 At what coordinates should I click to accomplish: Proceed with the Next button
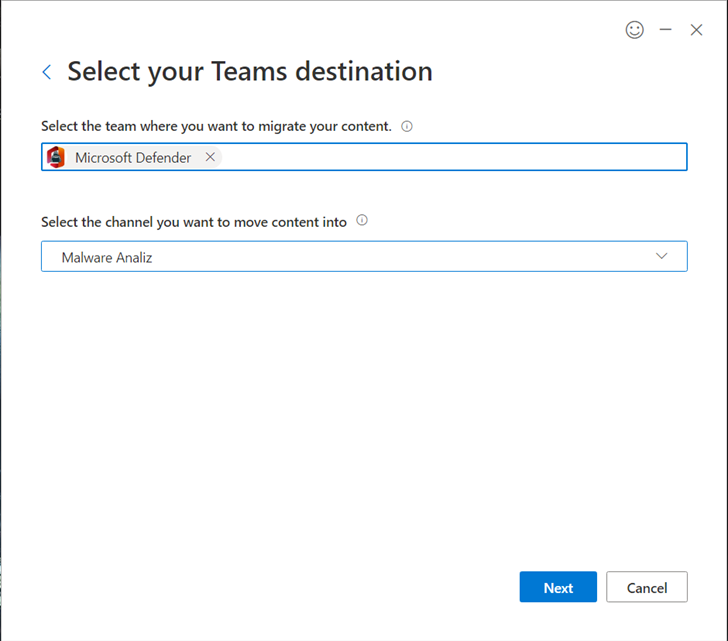coord(558,587)
